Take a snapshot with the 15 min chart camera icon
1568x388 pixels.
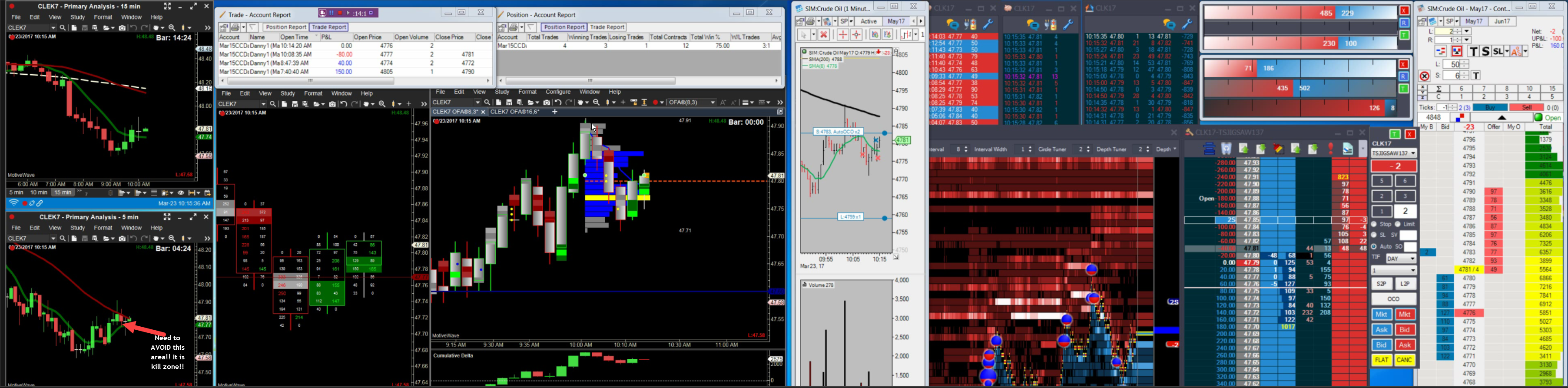[123, 28]
